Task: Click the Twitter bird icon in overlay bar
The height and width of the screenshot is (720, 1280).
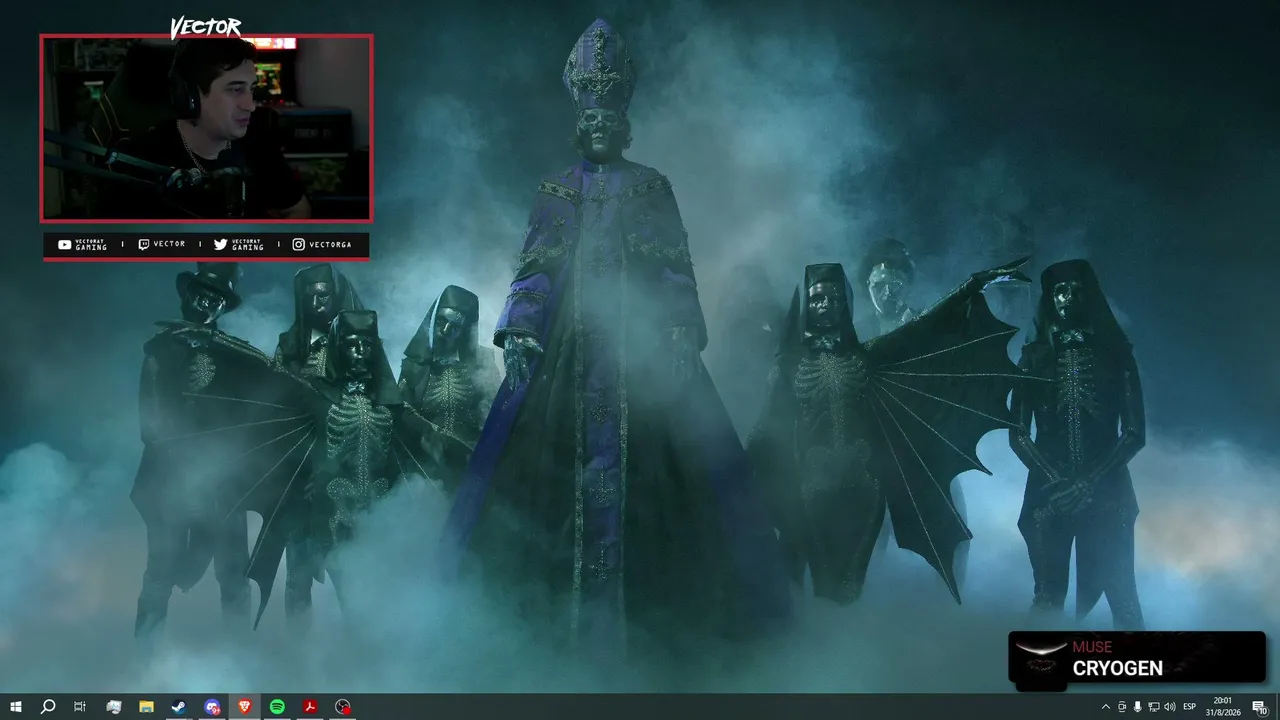Action: pos(220,244)
